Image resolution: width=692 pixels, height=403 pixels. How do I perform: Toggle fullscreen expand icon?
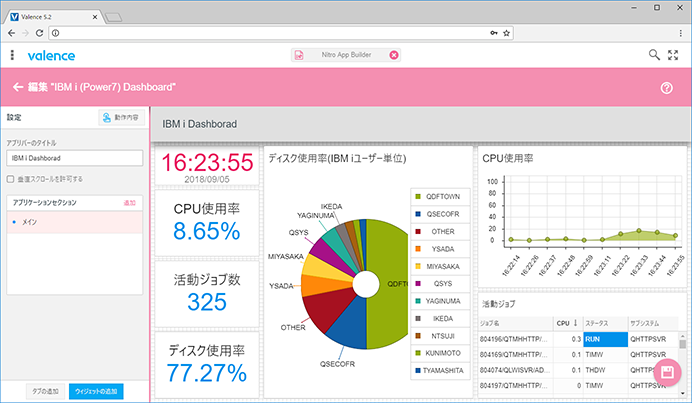673,55
